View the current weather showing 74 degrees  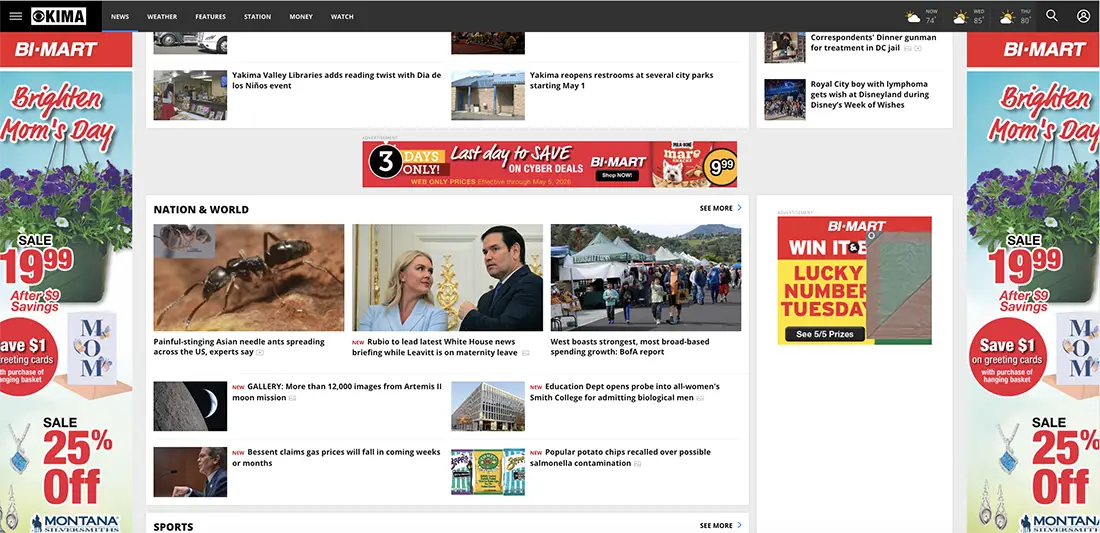(x=922, y=16)
